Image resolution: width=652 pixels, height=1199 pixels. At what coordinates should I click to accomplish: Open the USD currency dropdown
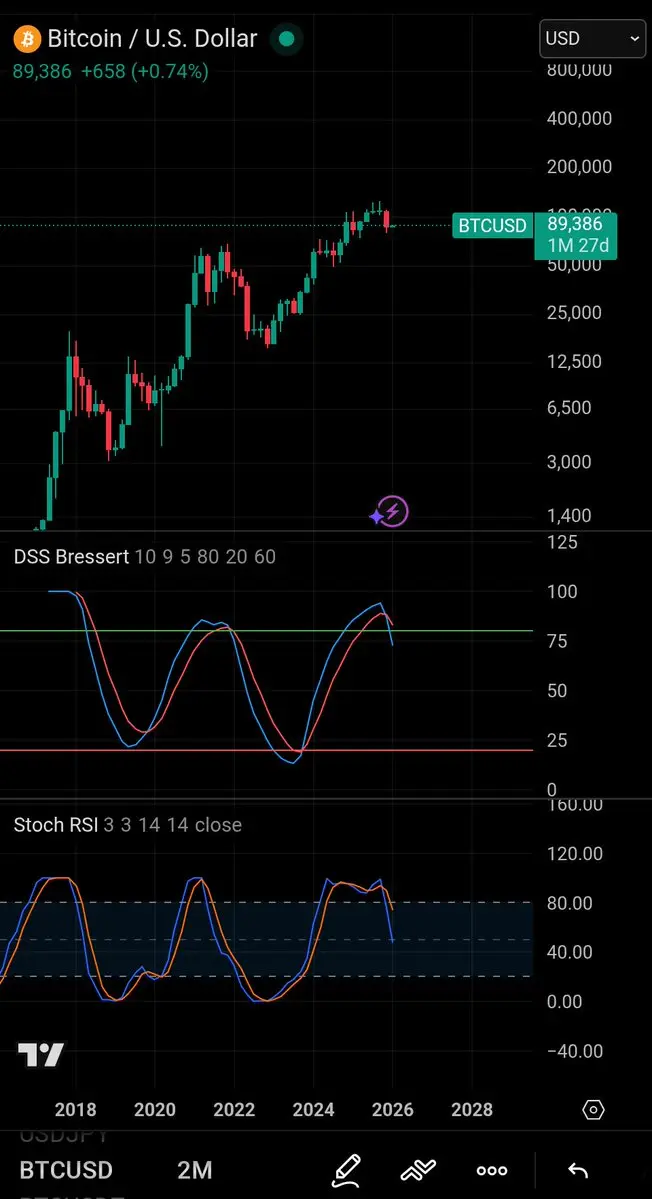point(592,38)
